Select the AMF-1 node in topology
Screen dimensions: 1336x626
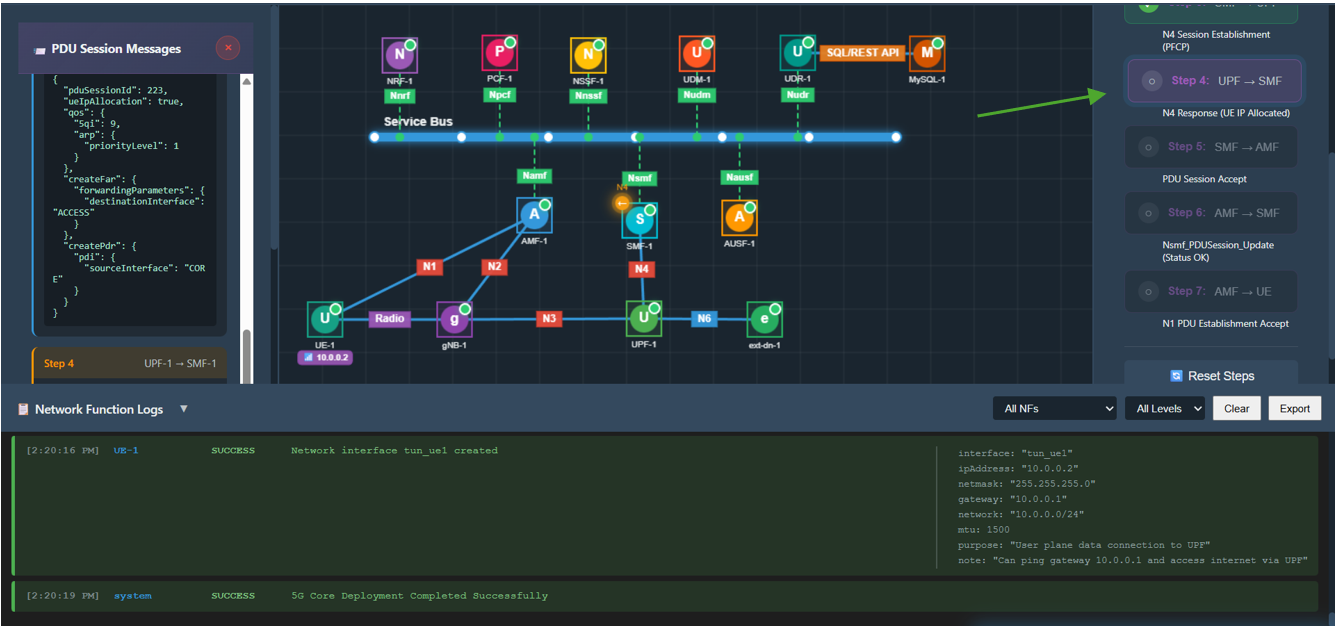coord(534,215)
